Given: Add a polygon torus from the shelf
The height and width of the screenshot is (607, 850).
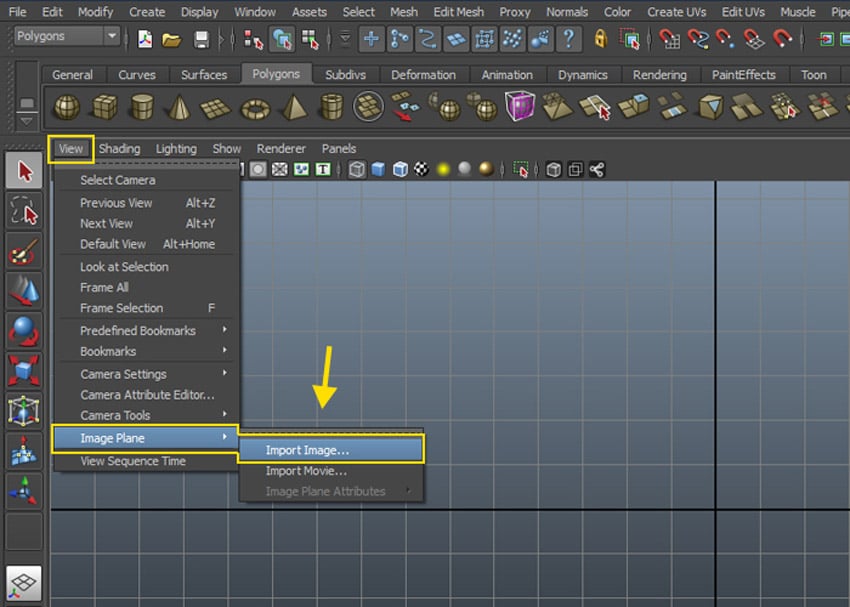Looking at the screenshot, I should [x=254, y=107].
